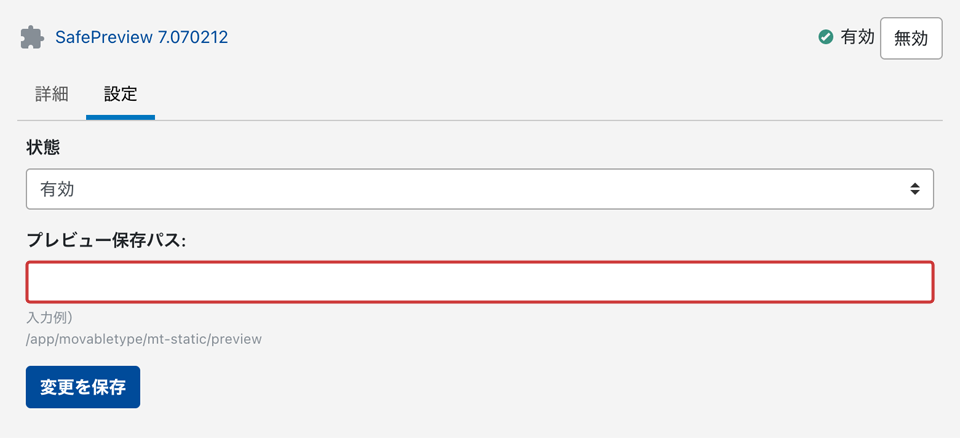Image resolution: width=960 pixels, height=438 pixels.
Task: Switch to the 詳細 tab
Action: [52, 95]
